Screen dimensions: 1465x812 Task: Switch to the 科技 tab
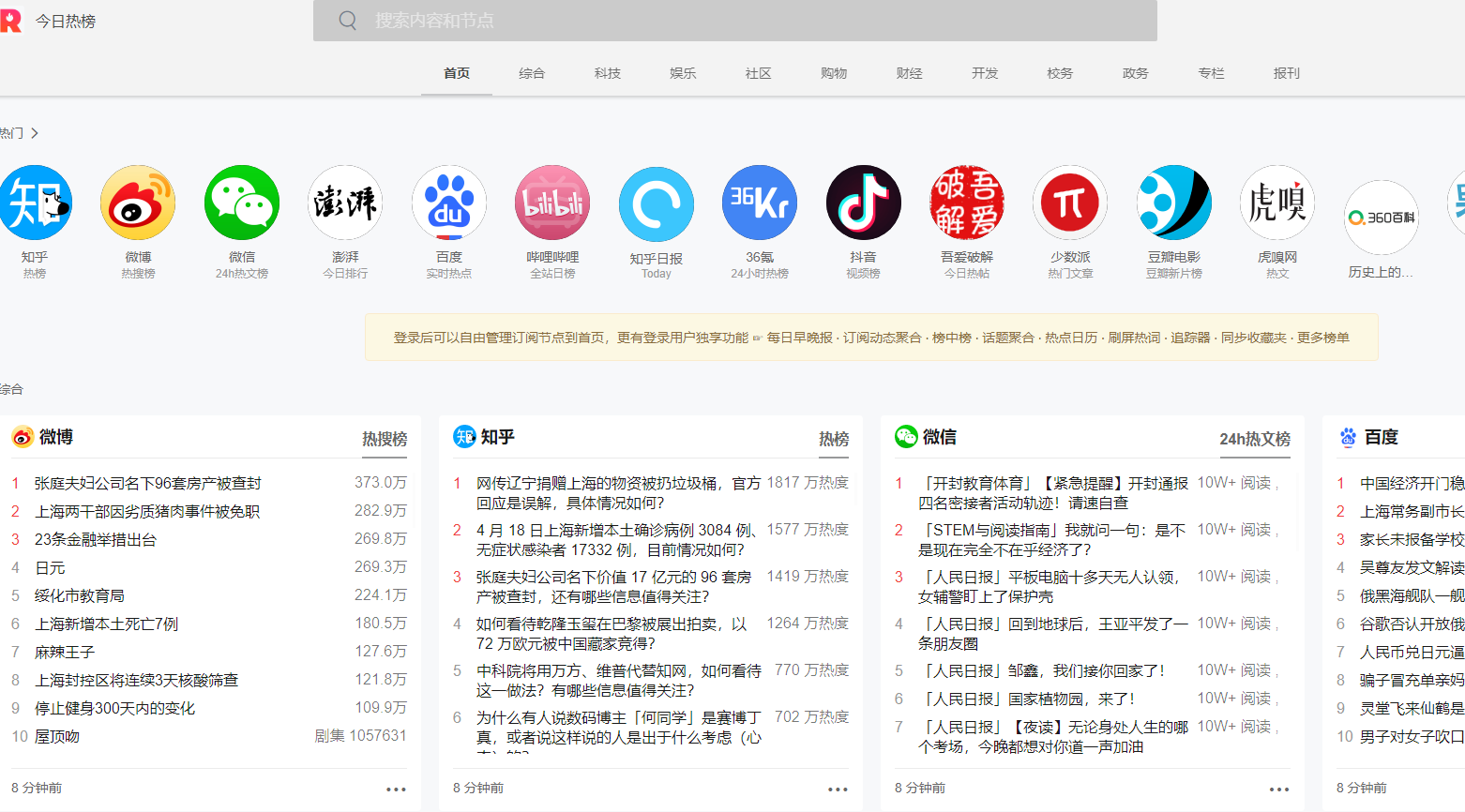point(608,73)
